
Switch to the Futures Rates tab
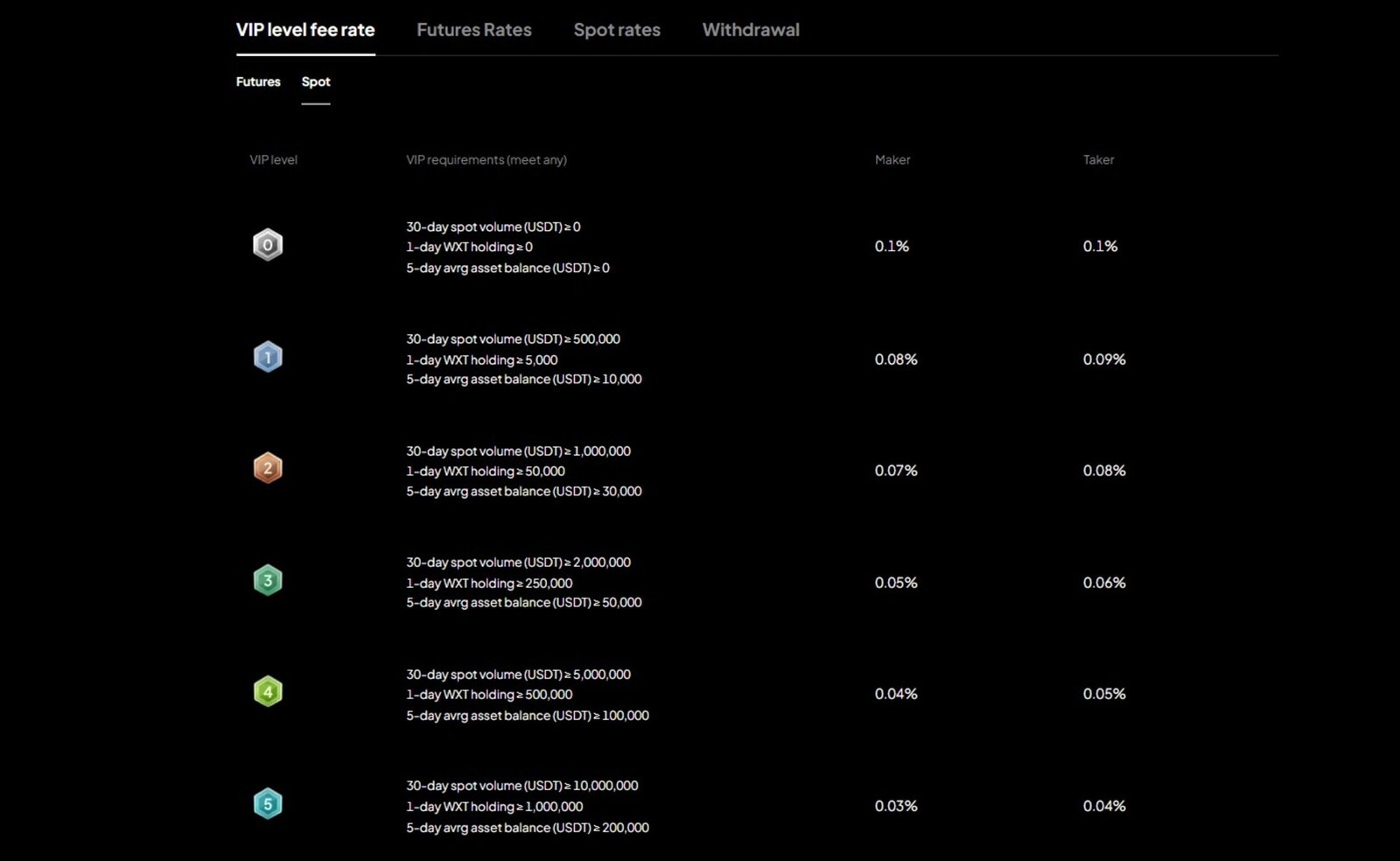click(x=473, y=30)
